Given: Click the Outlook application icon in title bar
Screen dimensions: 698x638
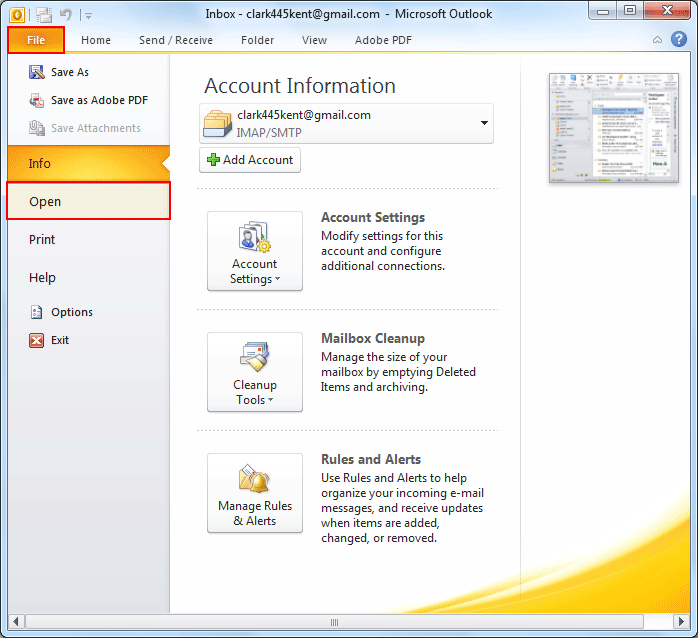Looking at the screenshot, I should 17,15.
